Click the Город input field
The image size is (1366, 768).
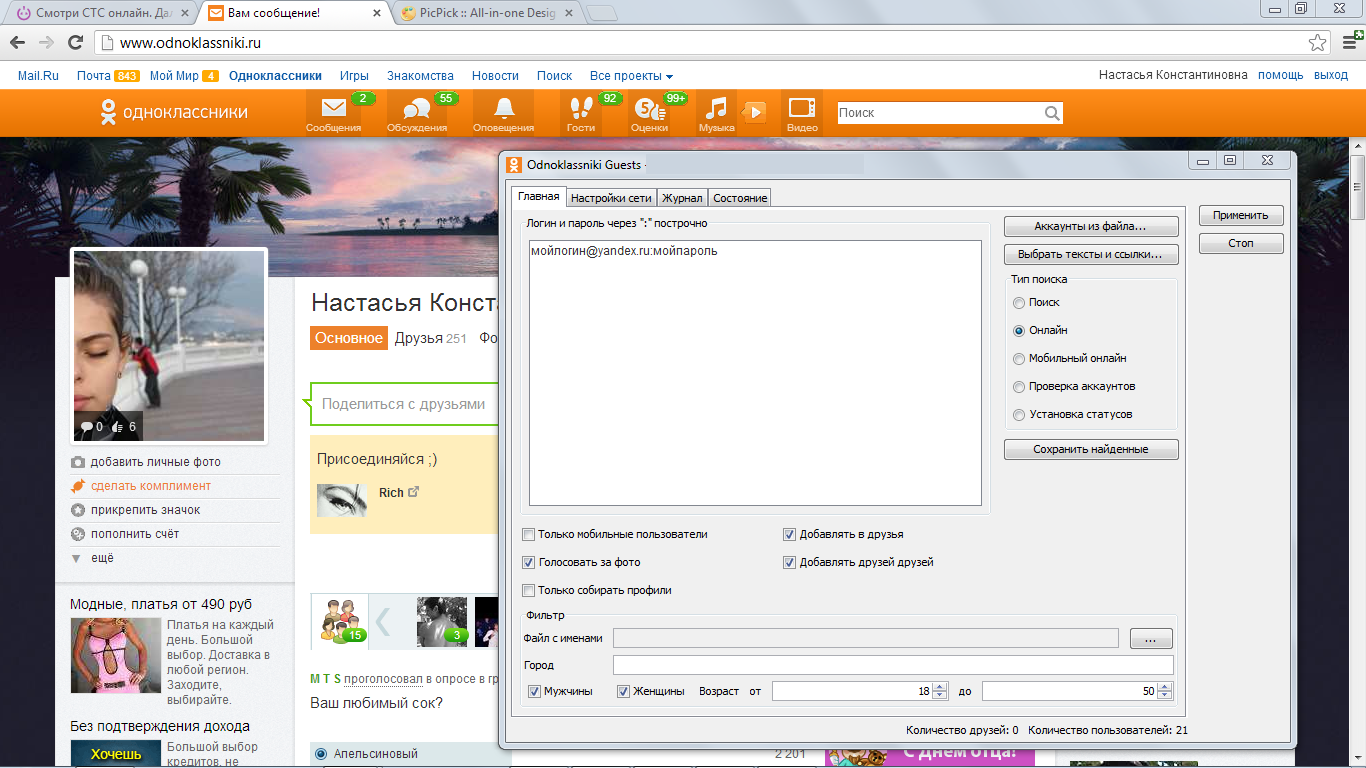point(893,665)
